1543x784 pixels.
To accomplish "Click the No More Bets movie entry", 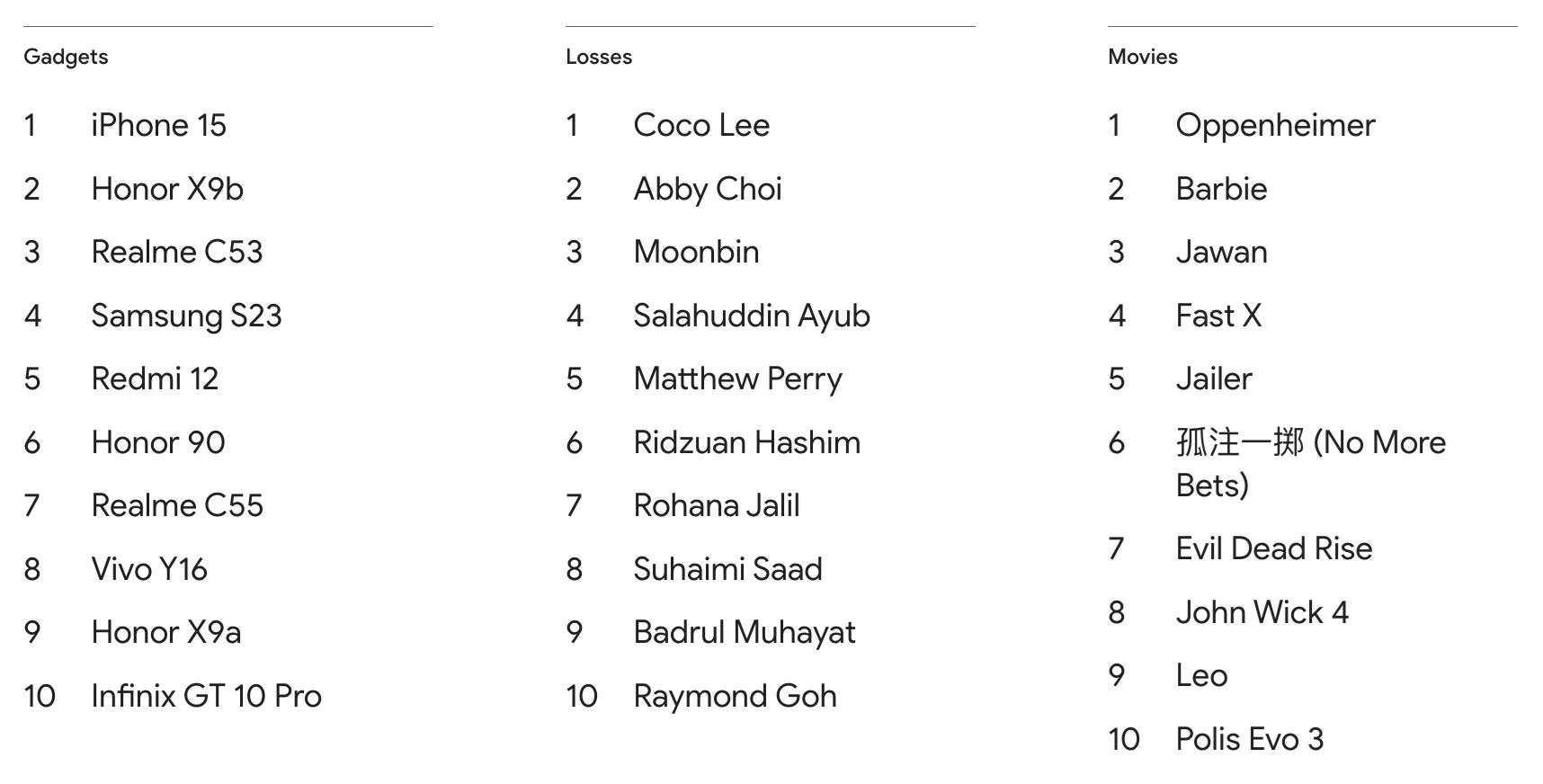I will point(1310,463).
